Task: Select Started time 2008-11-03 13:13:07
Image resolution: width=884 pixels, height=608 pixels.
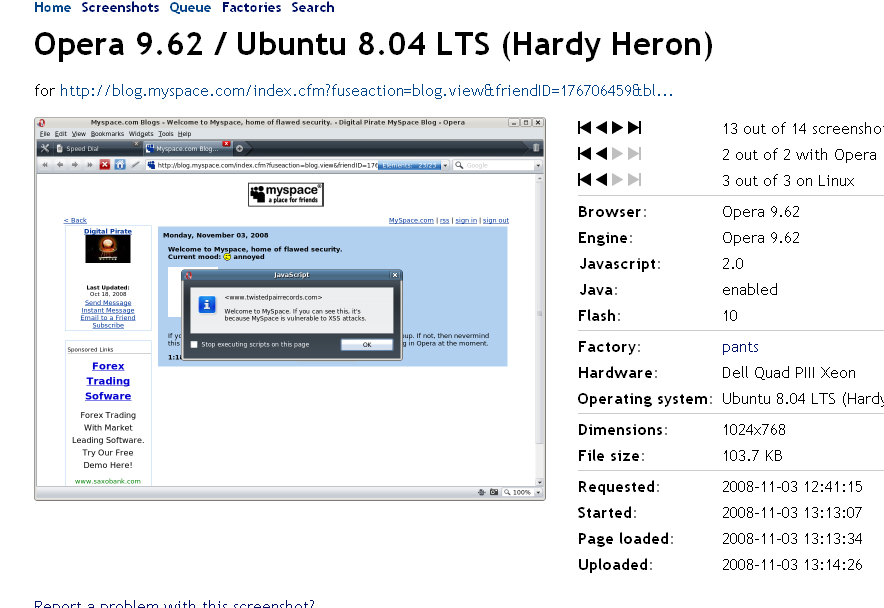Action: 792,513
